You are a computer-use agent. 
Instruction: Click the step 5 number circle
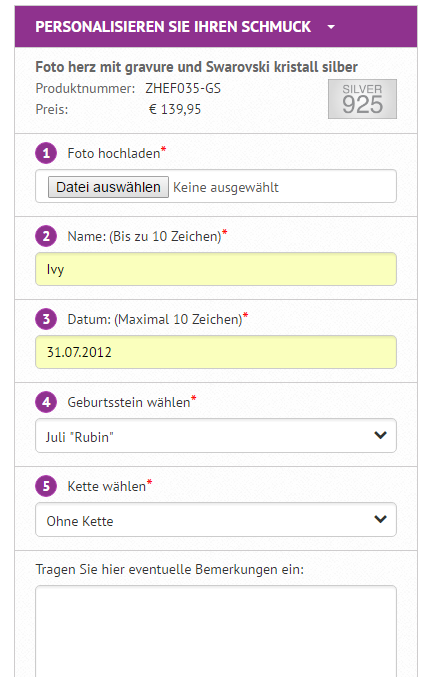[46, 486]
